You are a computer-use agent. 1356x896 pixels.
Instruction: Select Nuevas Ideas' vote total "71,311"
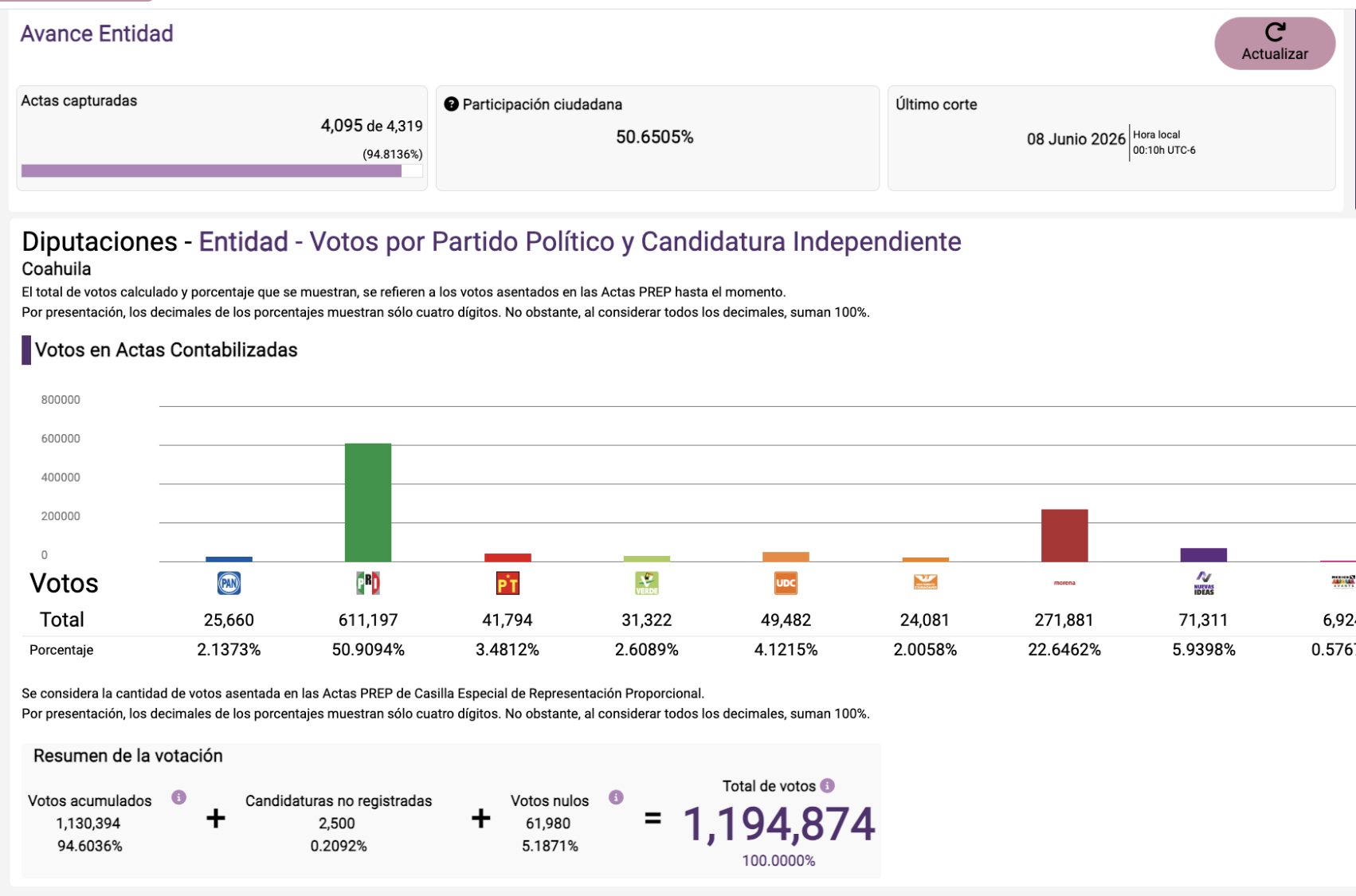pos(1204,620)
